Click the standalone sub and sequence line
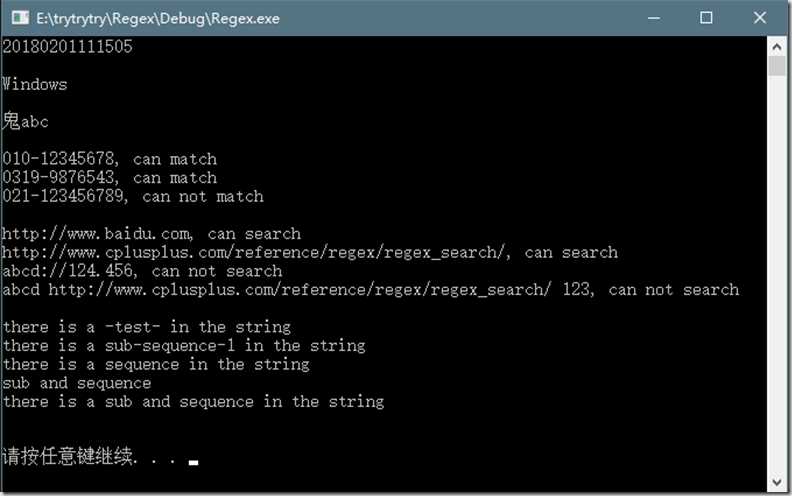 [x=77, y=383]
